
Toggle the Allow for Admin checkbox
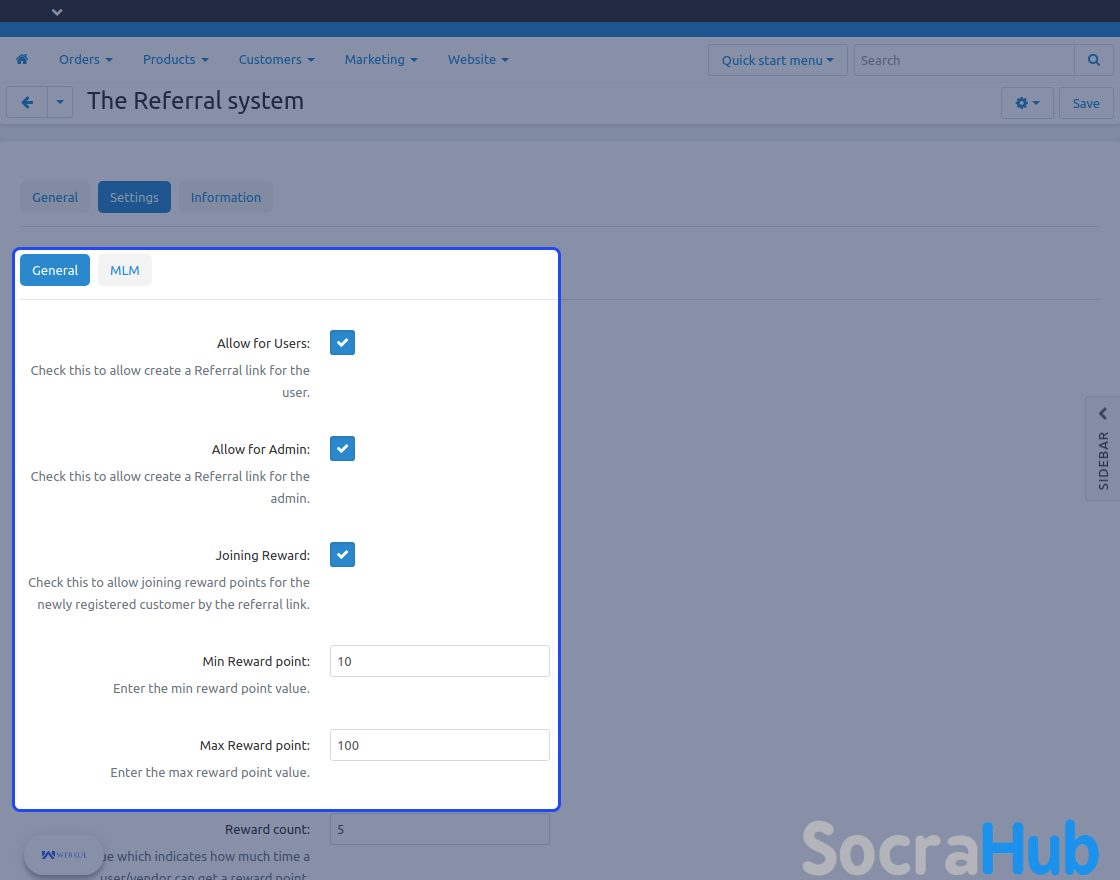(342, 449)
